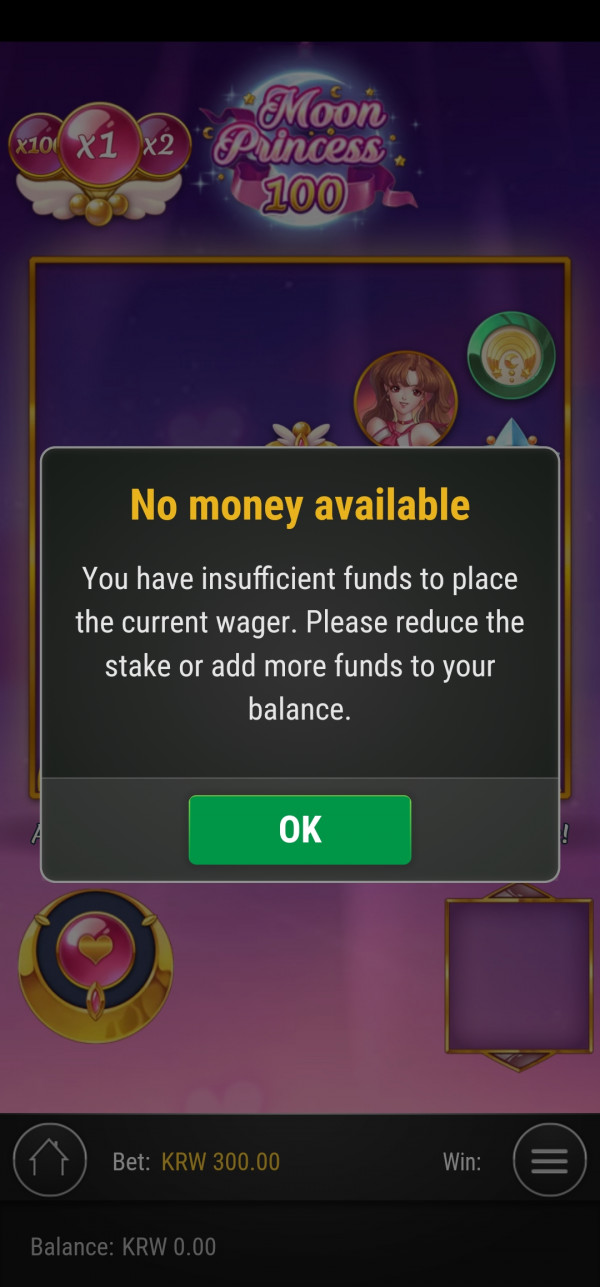Tap the insufficient funds message text
The image size is (600, 1287).
click(300, 644)
